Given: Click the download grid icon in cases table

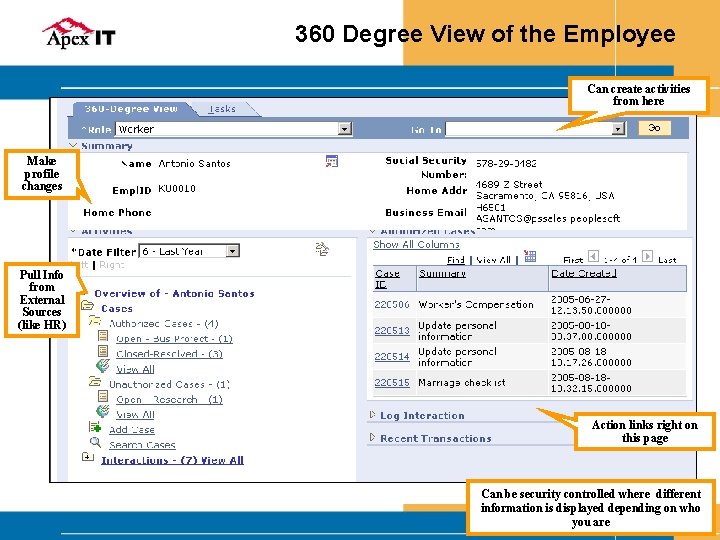Looking at the screenshot, I should click(530, 256).
